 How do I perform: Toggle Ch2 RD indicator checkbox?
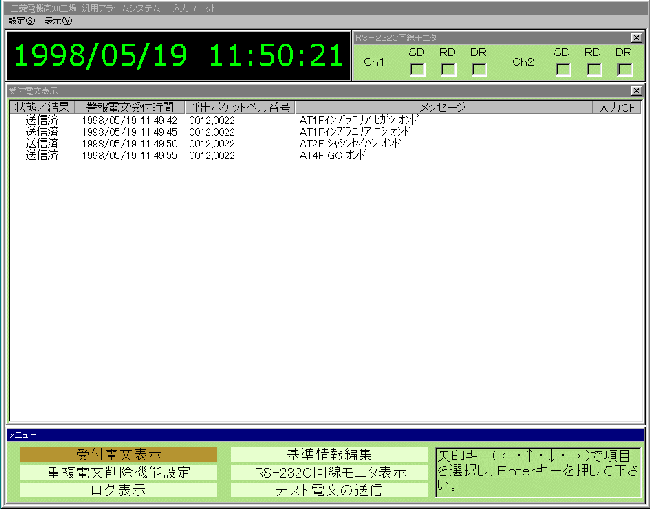[x=594, y=69]
